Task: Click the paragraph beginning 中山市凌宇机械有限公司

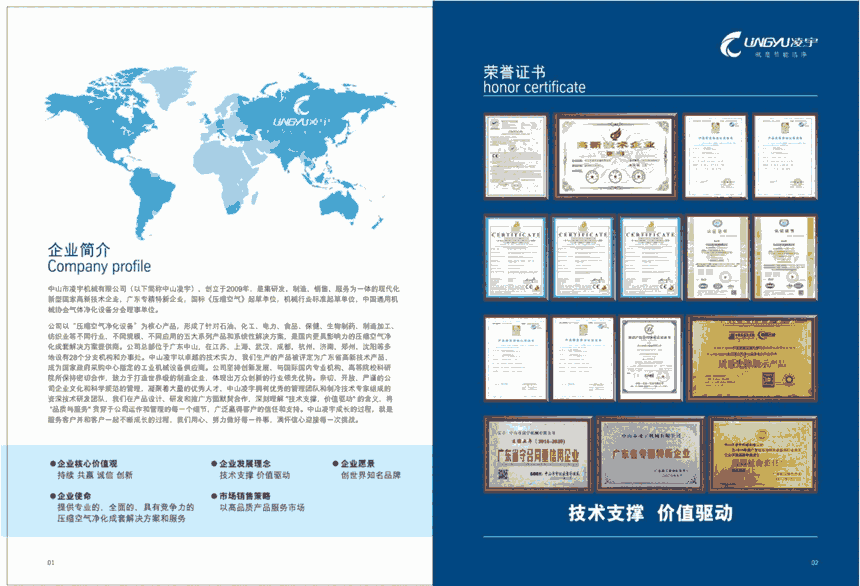Action: point(223,299)
